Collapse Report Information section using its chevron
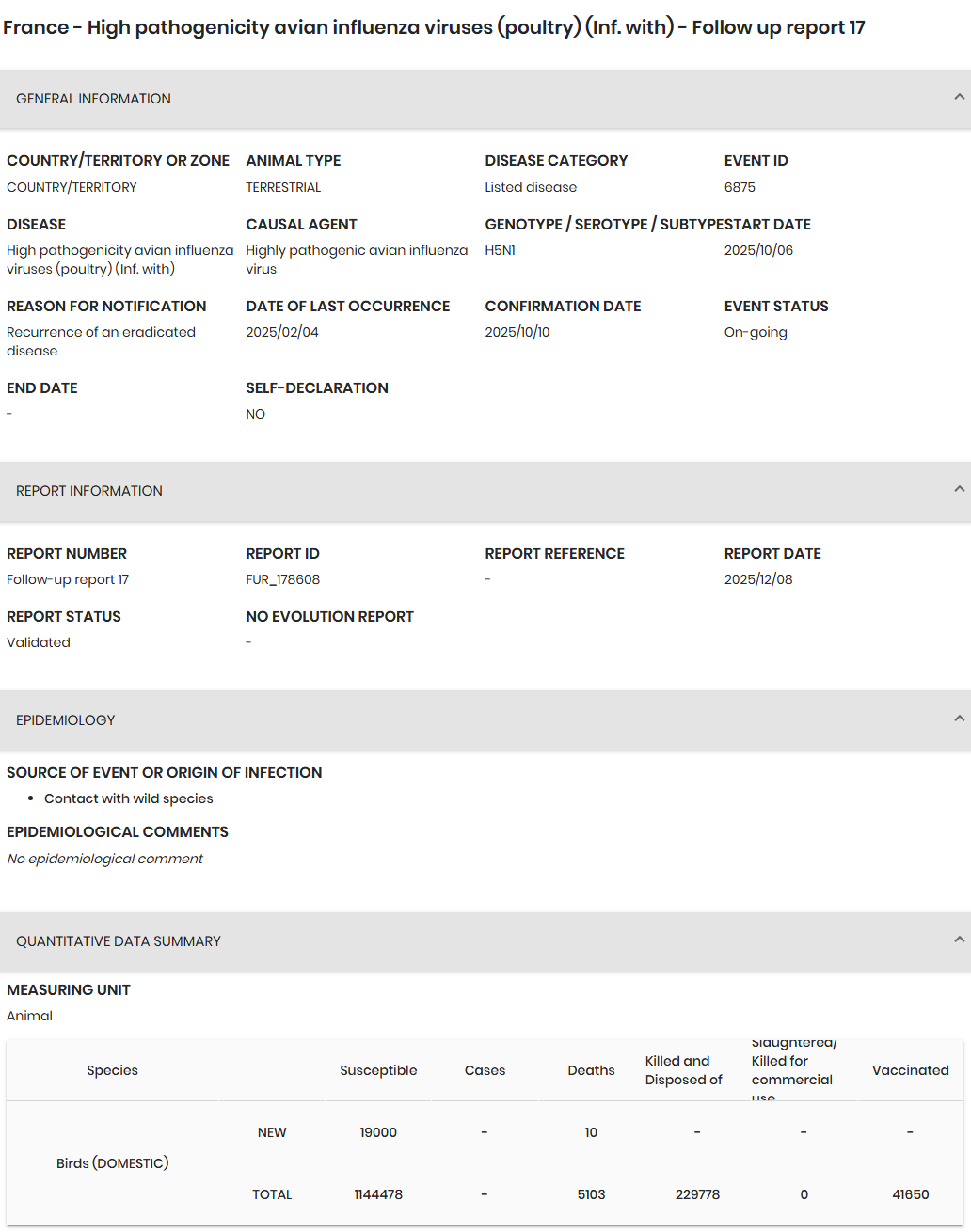The image size is (971, 1232). [959, 489]
